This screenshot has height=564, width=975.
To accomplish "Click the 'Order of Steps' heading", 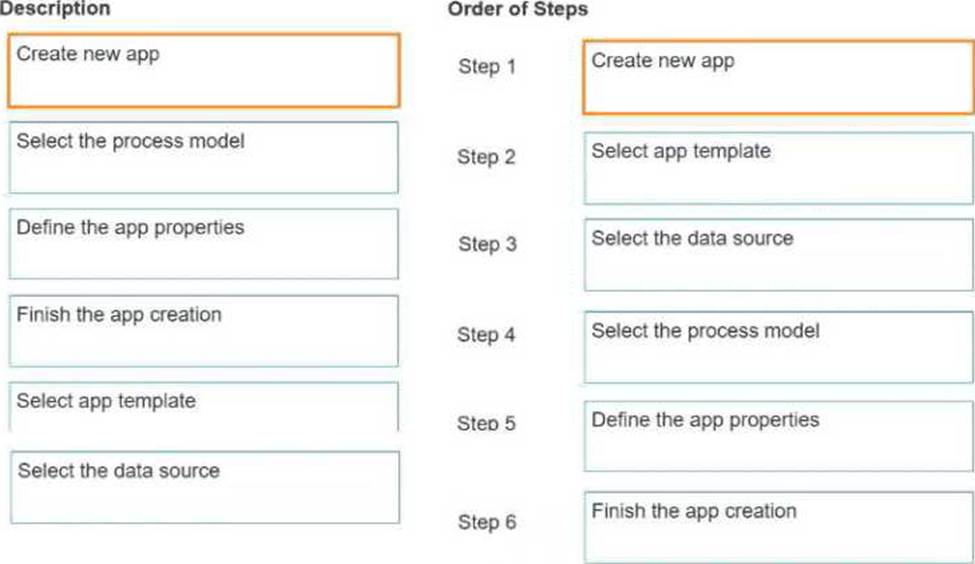I will pos(518,10).
